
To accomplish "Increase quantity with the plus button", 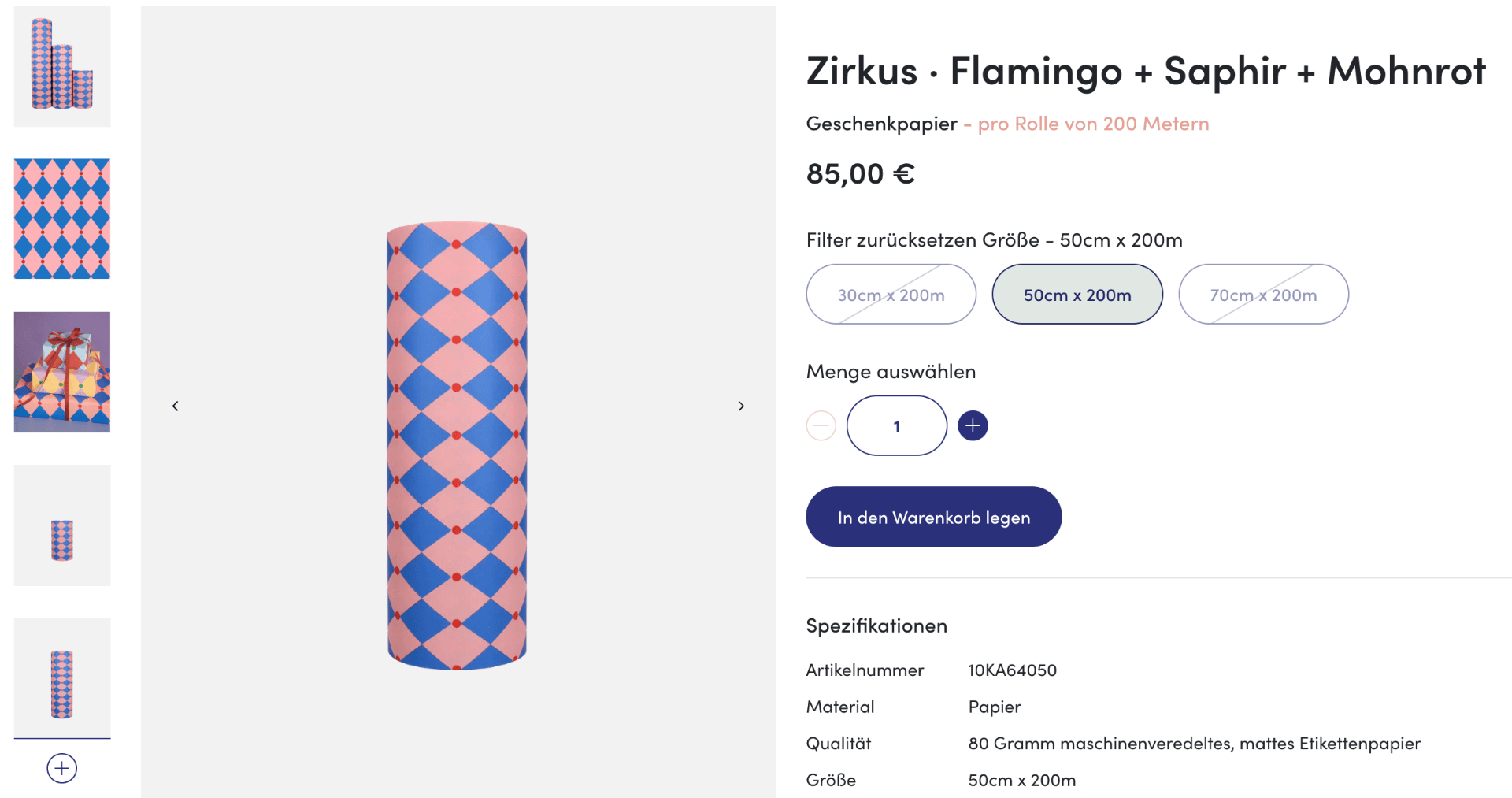I will 973,425.
